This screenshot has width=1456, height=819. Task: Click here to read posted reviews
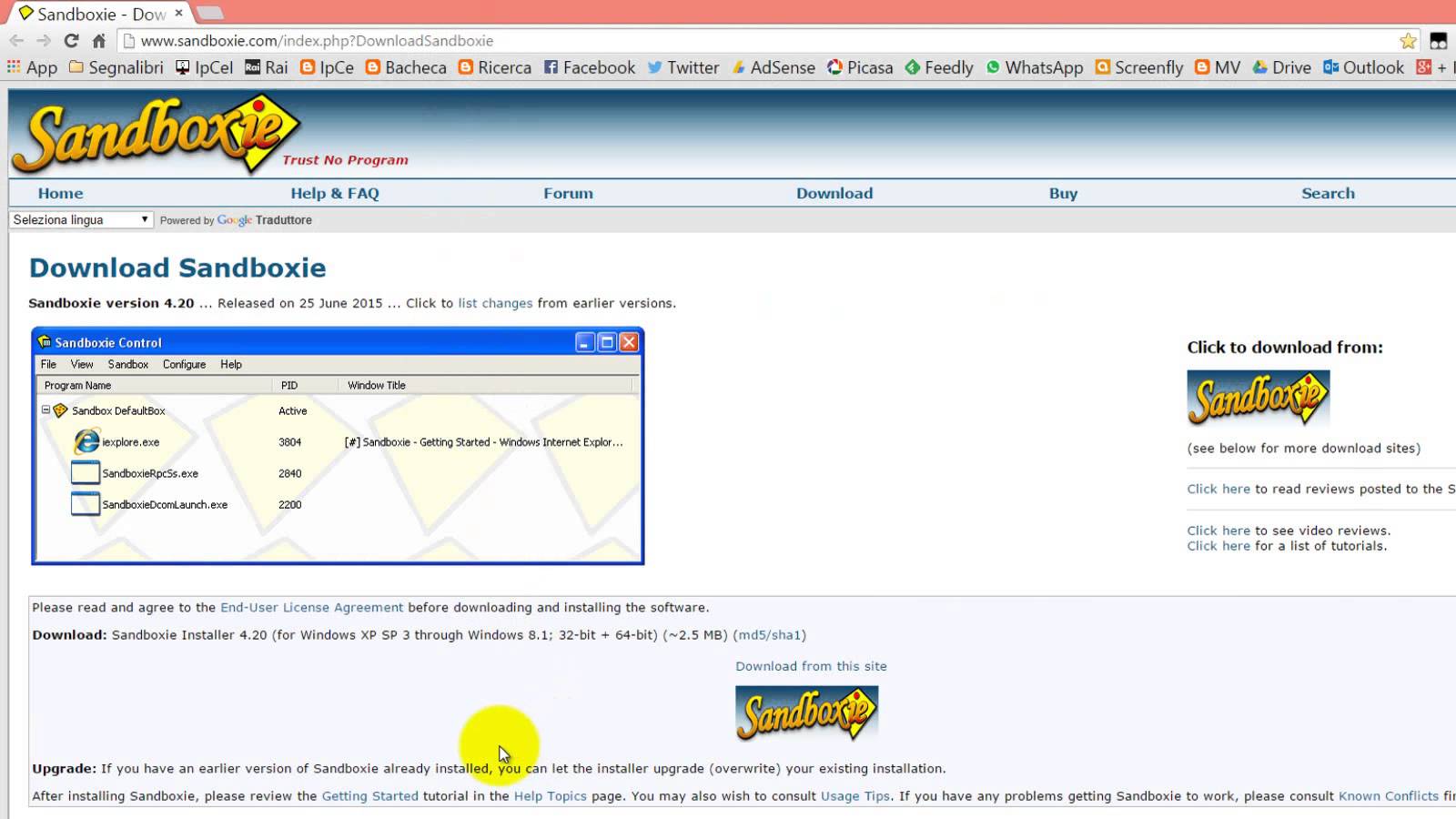pos(1218,489)
